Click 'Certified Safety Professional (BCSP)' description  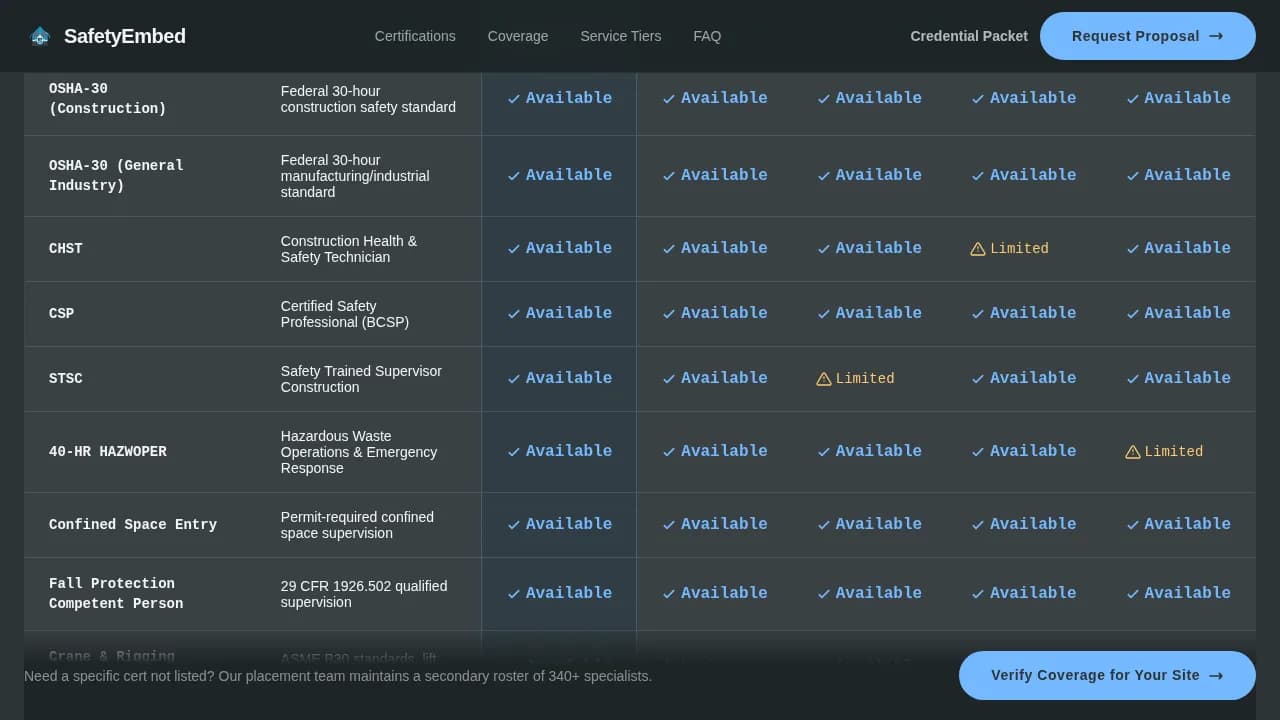(x=345, y=314)
